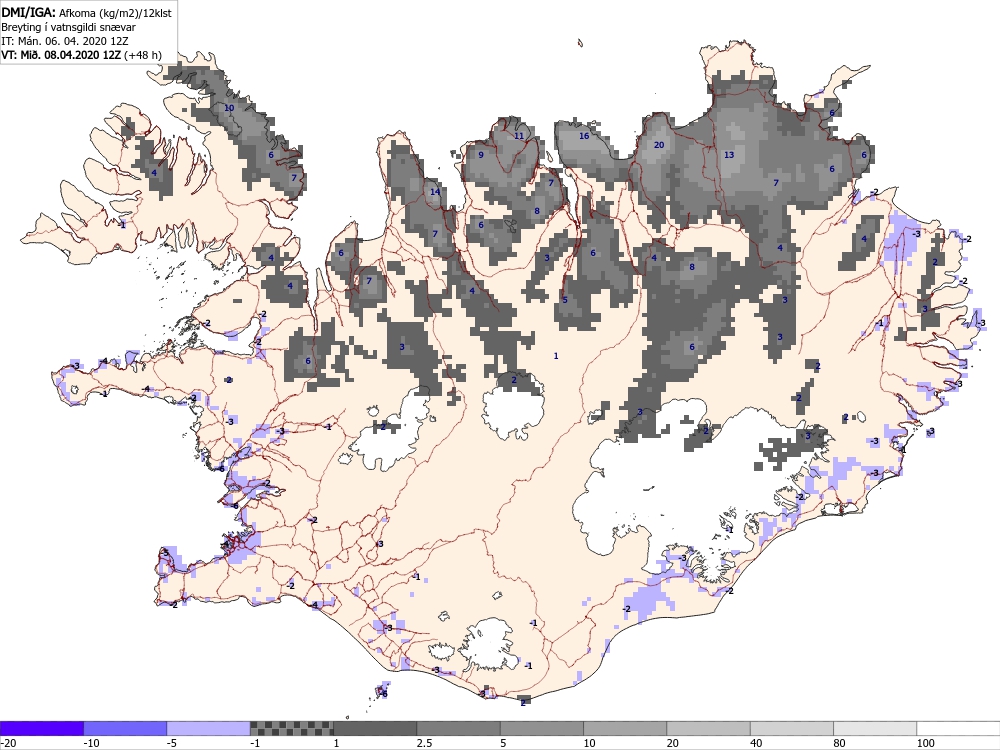Click the 40 to 80 pale gray legend segment

pyautogui.click(x=791, y=728)
